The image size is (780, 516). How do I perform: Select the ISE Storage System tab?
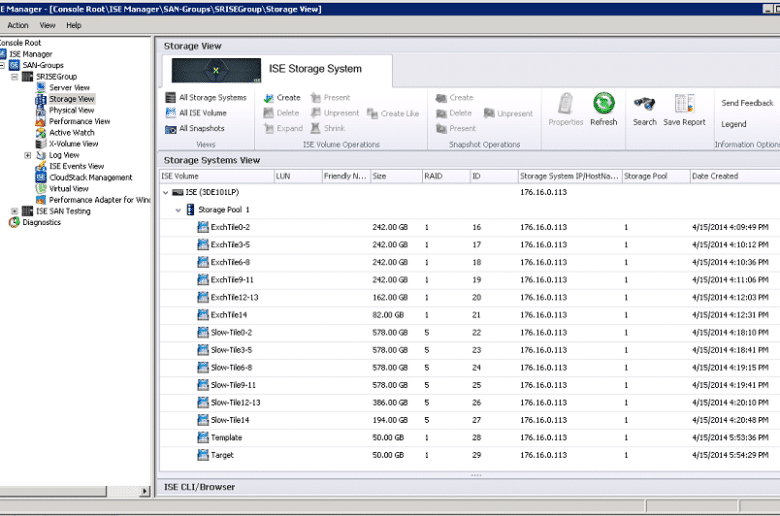pyautogui.click(x=277, y=70)
